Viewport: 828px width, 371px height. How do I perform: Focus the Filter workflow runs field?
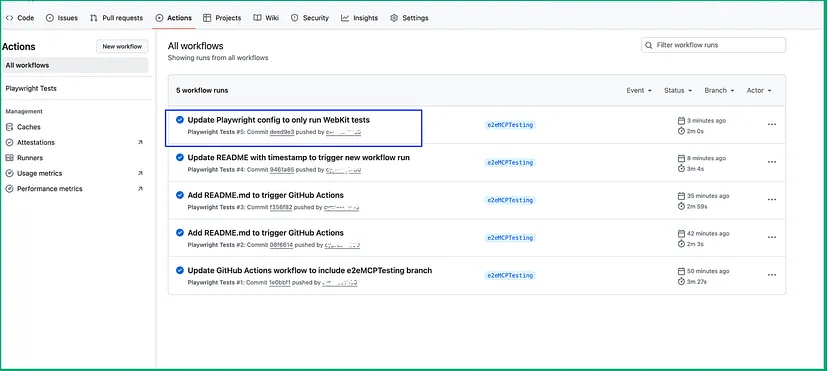(713, 45)
